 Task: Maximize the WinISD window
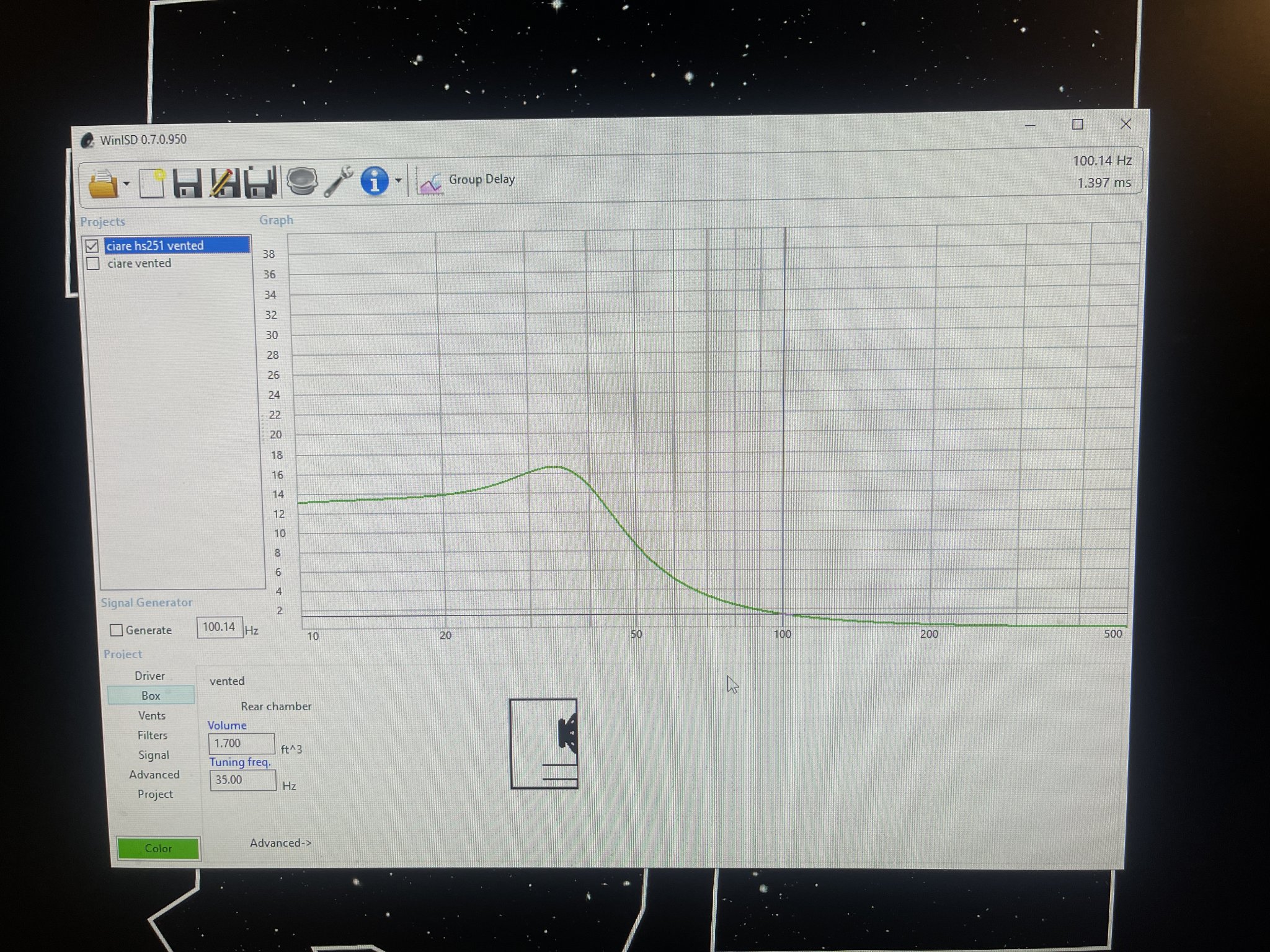[1078, 125]
